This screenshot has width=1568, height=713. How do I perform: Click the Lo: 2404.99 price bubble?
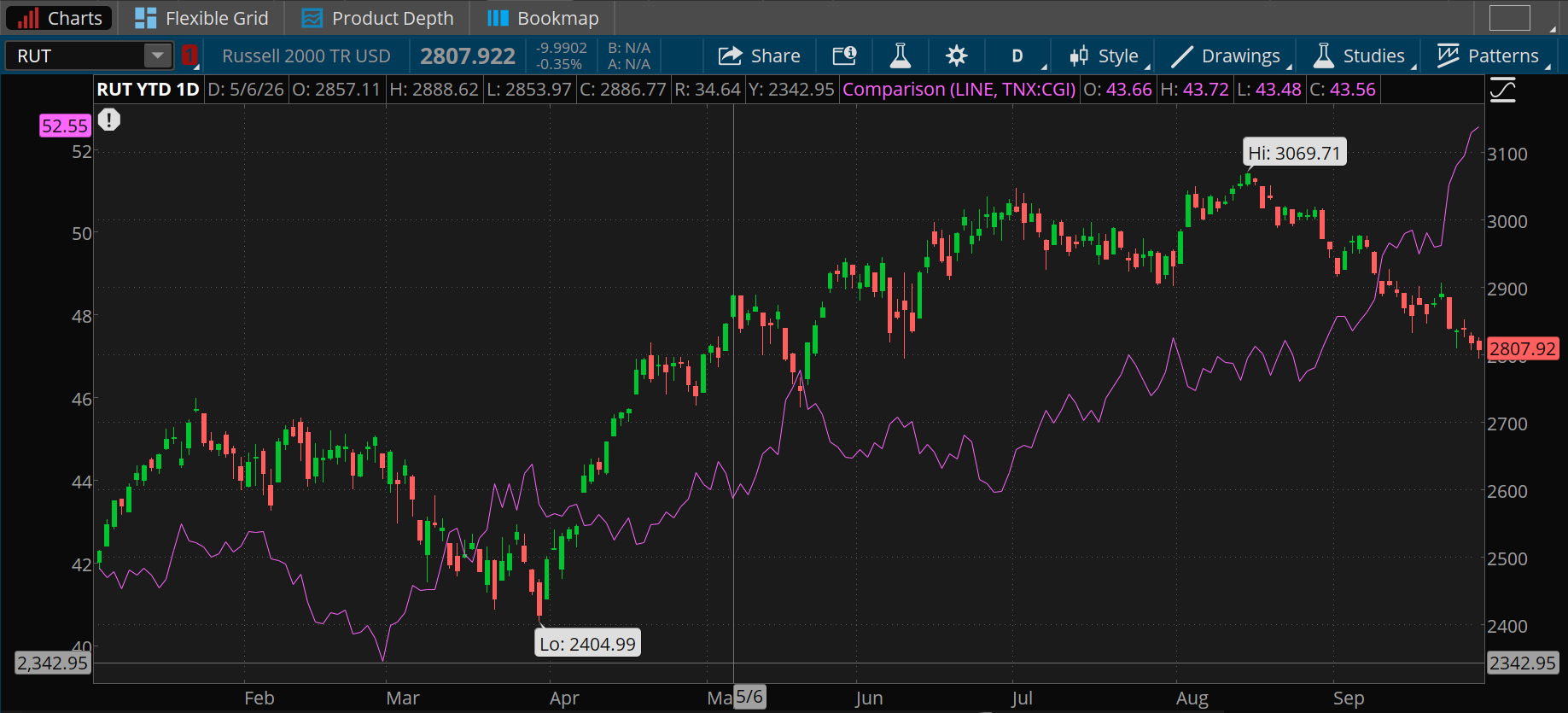(587, 644)
